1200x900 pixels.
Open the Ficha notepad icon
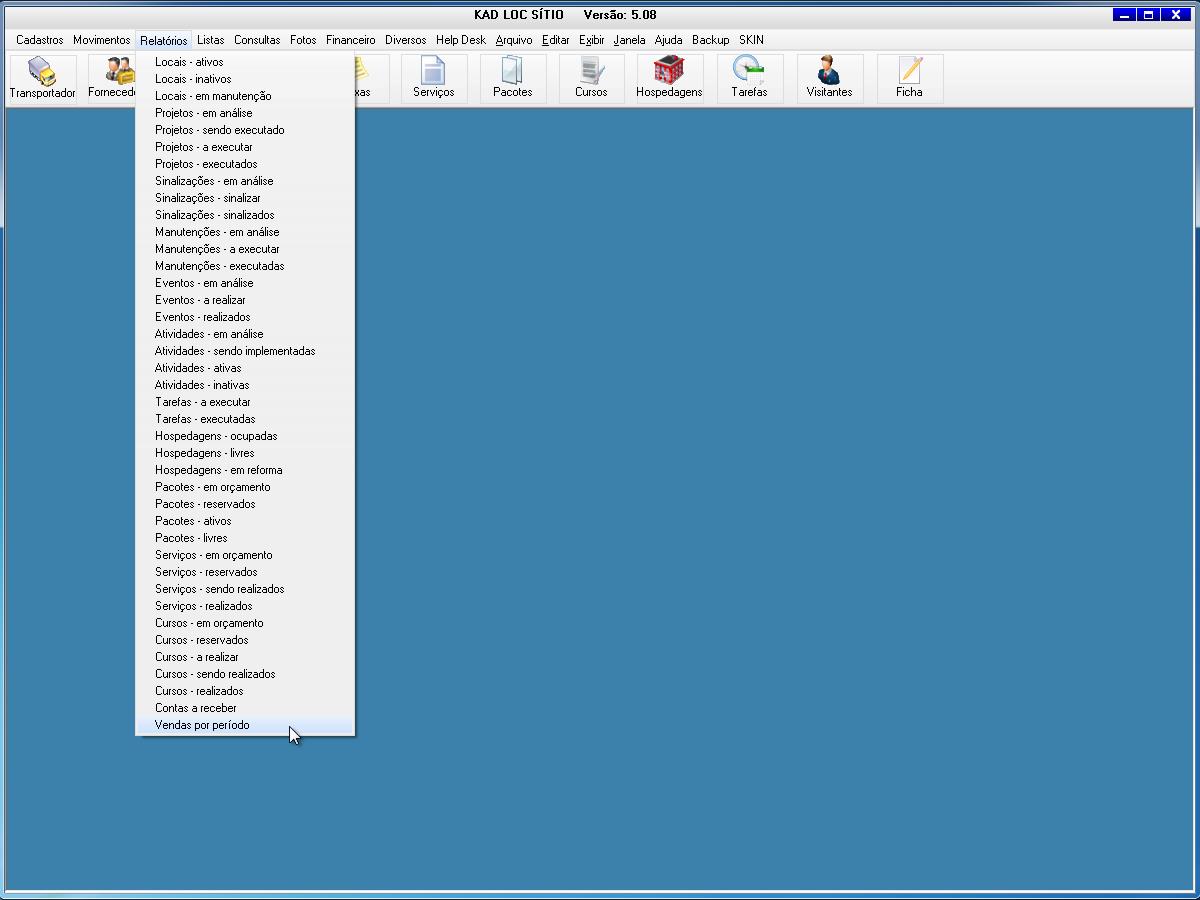coord(909,78)
